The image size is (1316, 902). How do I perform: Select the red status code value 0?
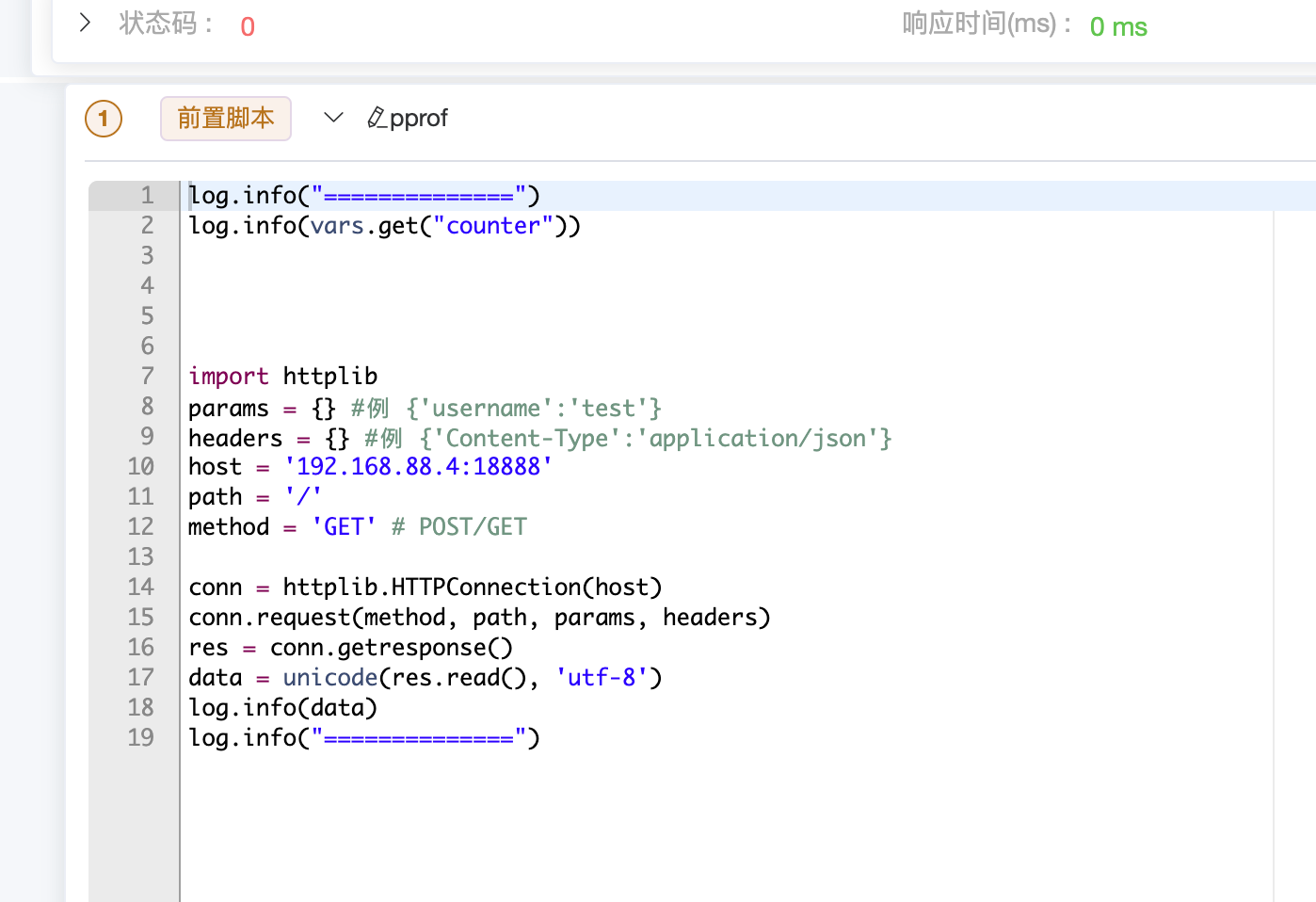[247, 26]
